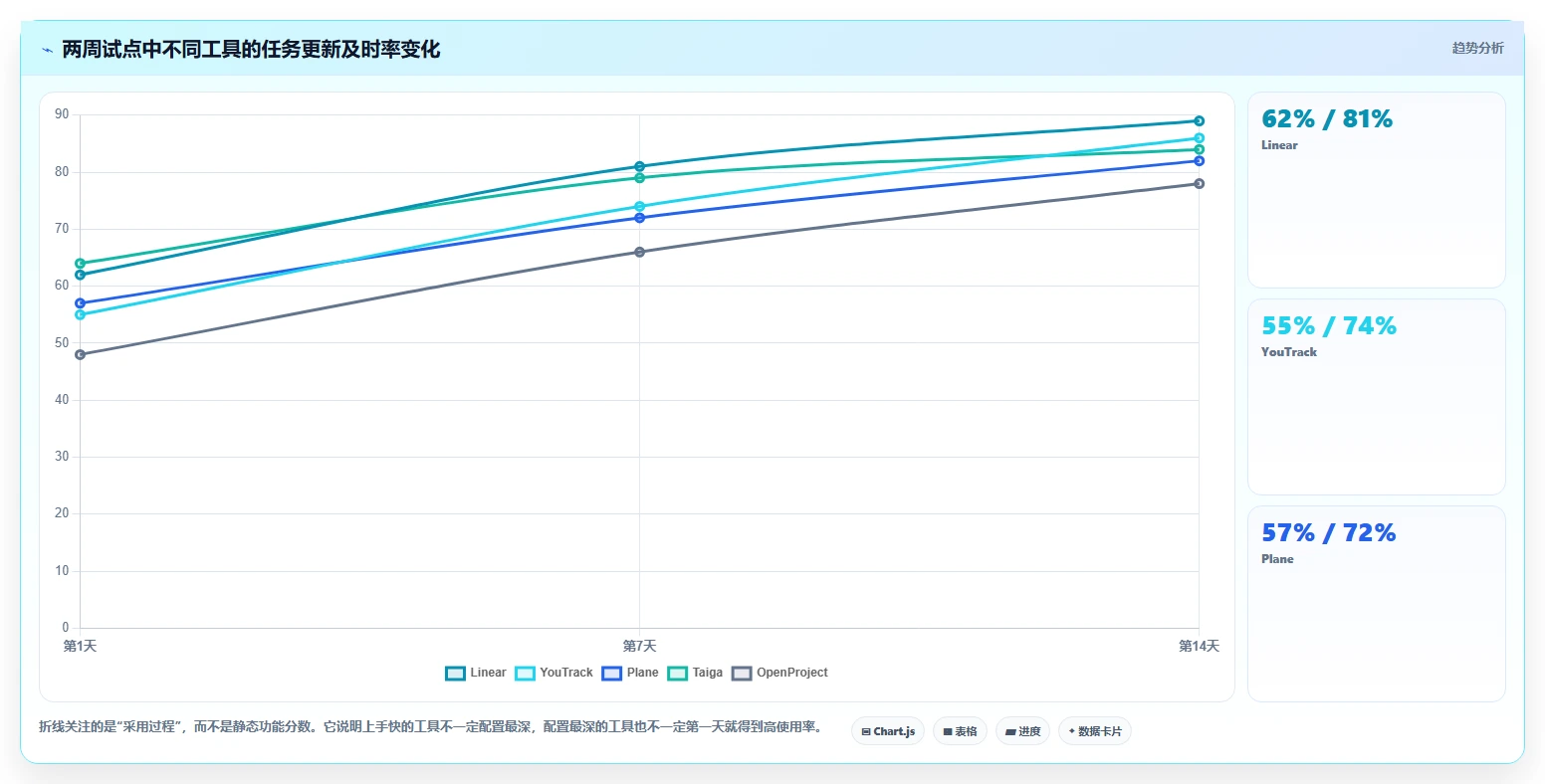Toggle the Linear series in the legend

[476, 673]
